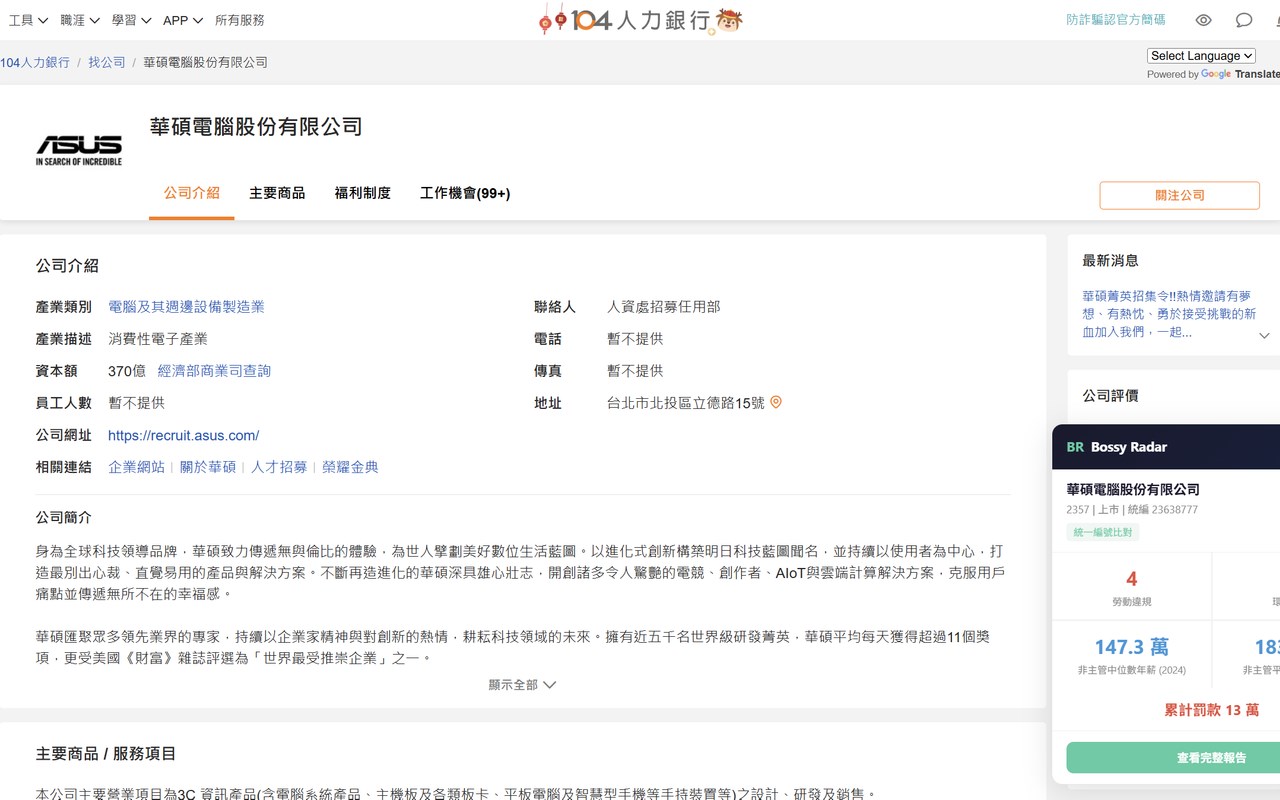Open 電腦及其週邊設備製造業 industry link
The width and height of the screenshot is (1280, 800).
coord(186,307)
